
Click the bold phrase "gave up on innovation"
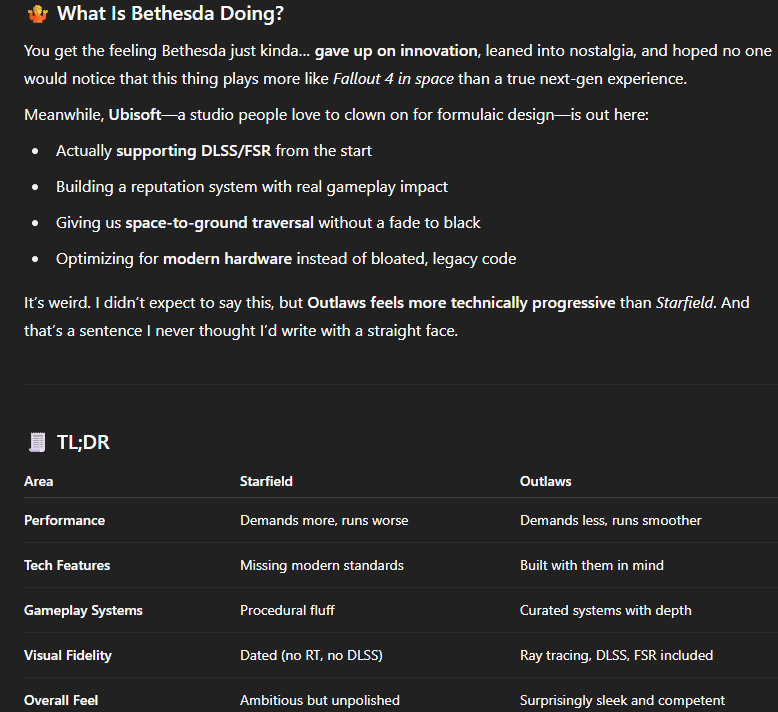pyautogui.click(x=396, y=51)
